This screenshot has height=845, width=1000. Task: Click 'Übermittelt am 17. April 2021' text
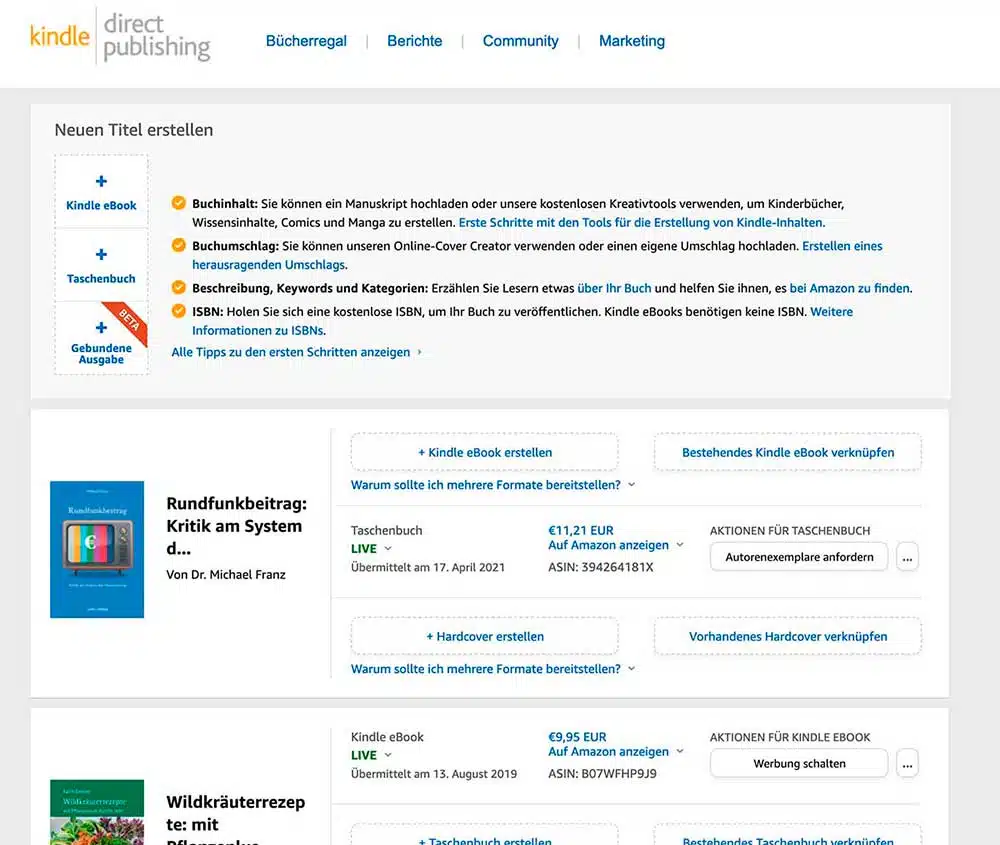[x=427, y=568]
